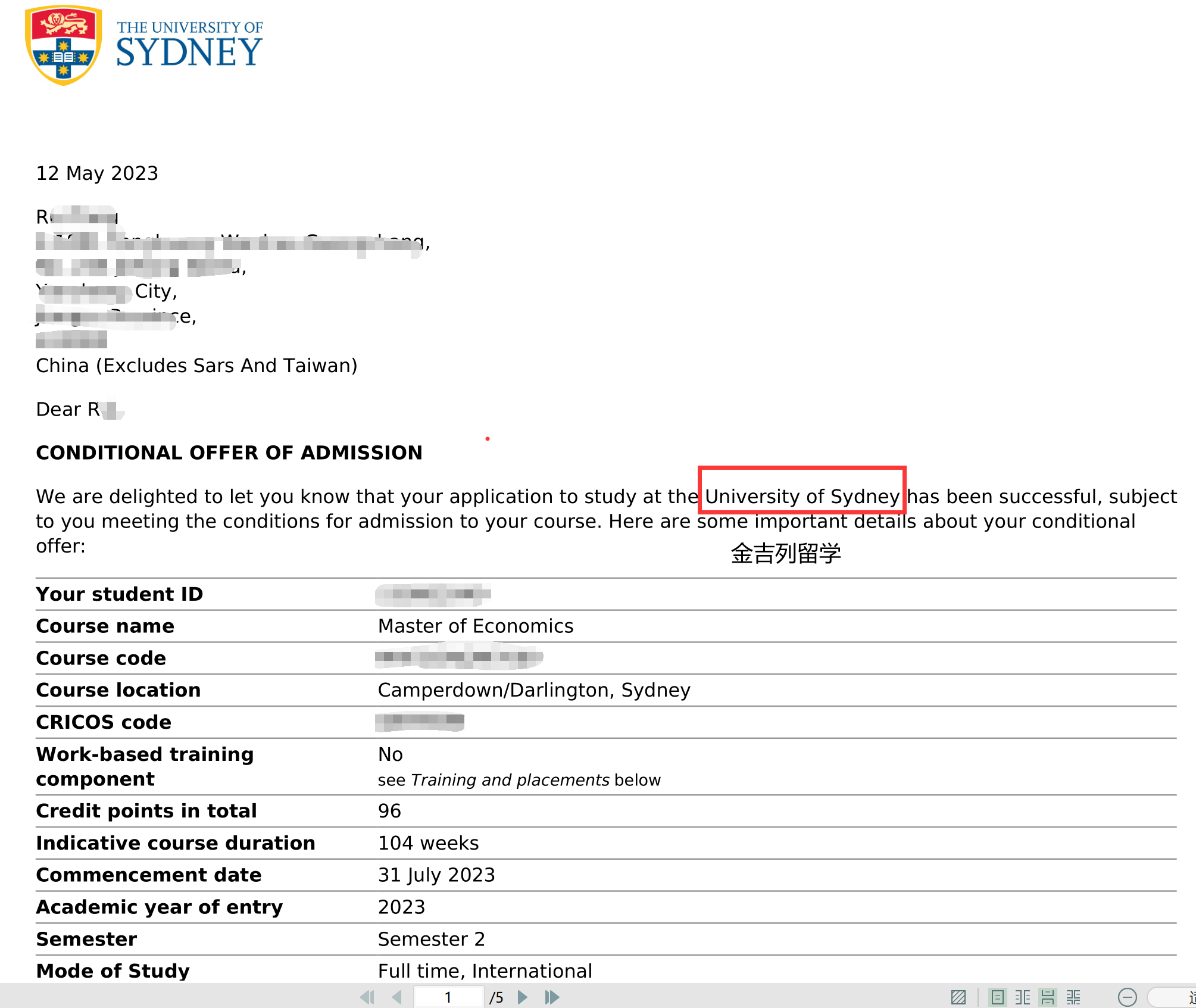This screenshot has height=1008, width=1196.
Task: Click the page number input field
Action: coord(448,997)
